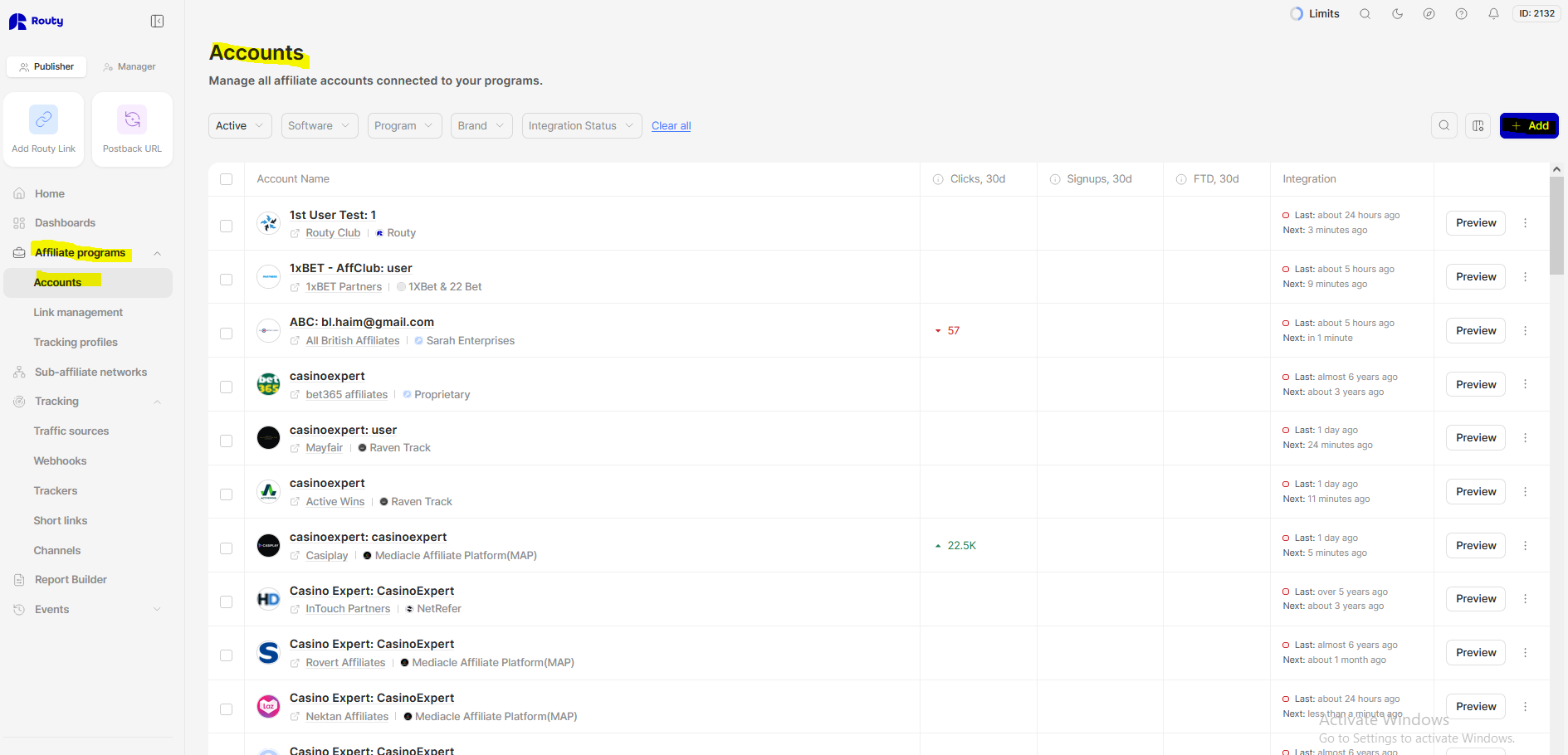1568x755 pixels.
Task: Open table column settings icon
Action: (x=1478, y=125)
